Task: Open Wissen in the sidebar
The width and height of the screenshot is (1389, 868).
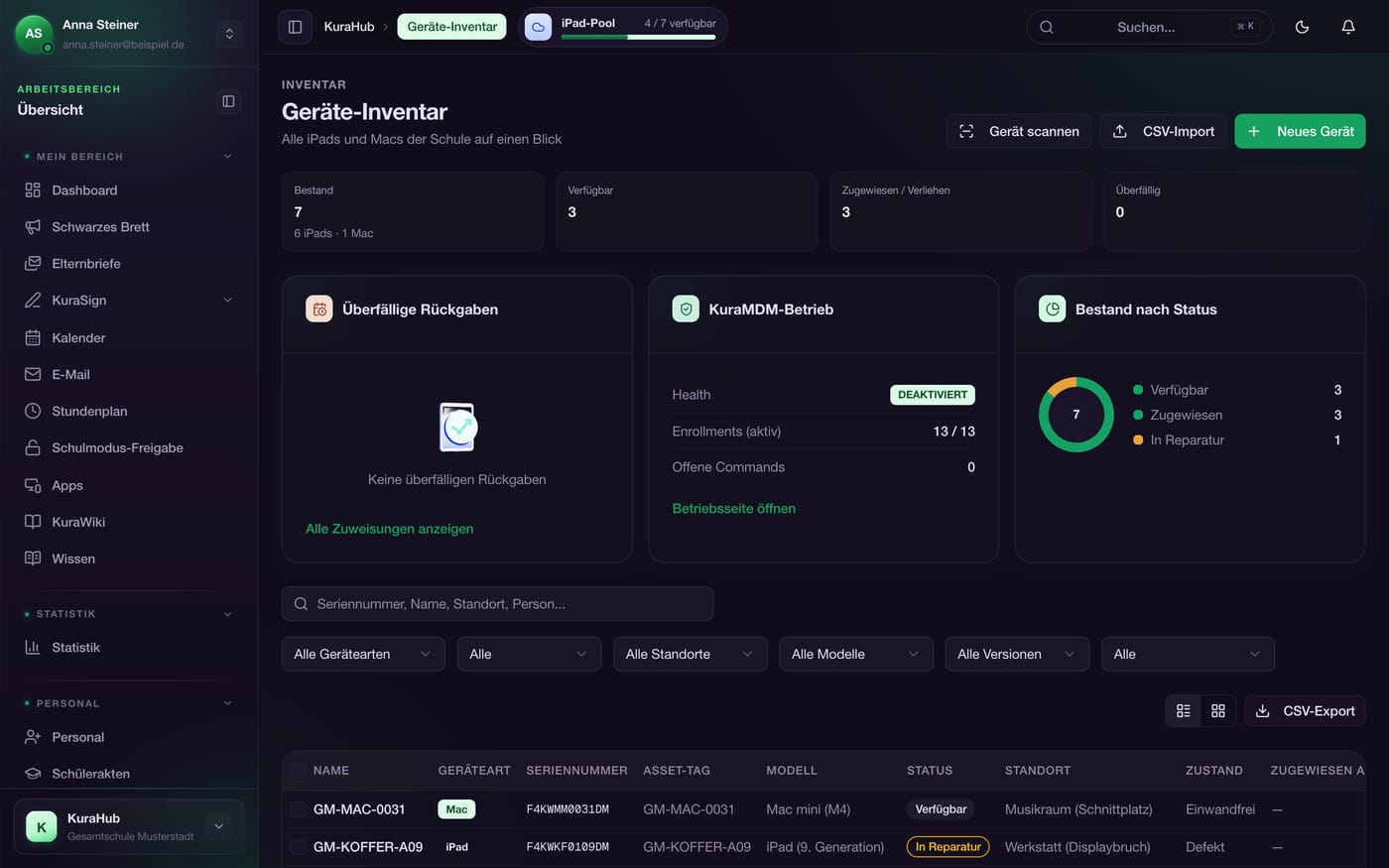Action: (129, 559)
